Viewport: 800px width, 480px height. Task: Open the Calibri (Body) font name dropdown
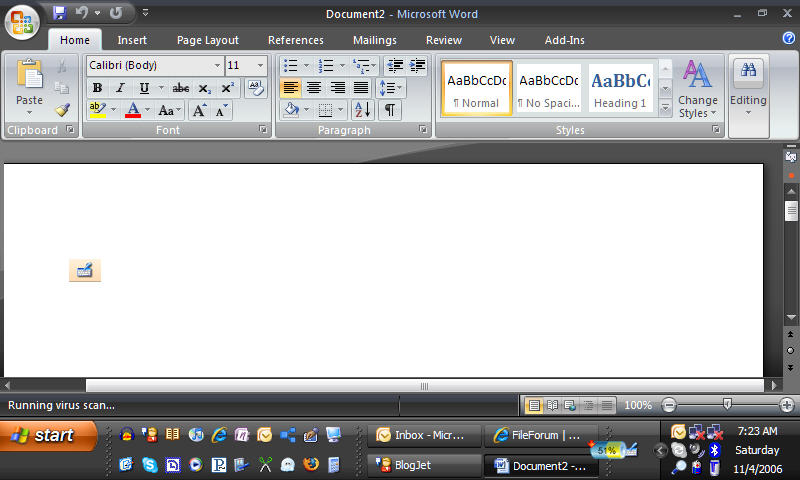217,65
